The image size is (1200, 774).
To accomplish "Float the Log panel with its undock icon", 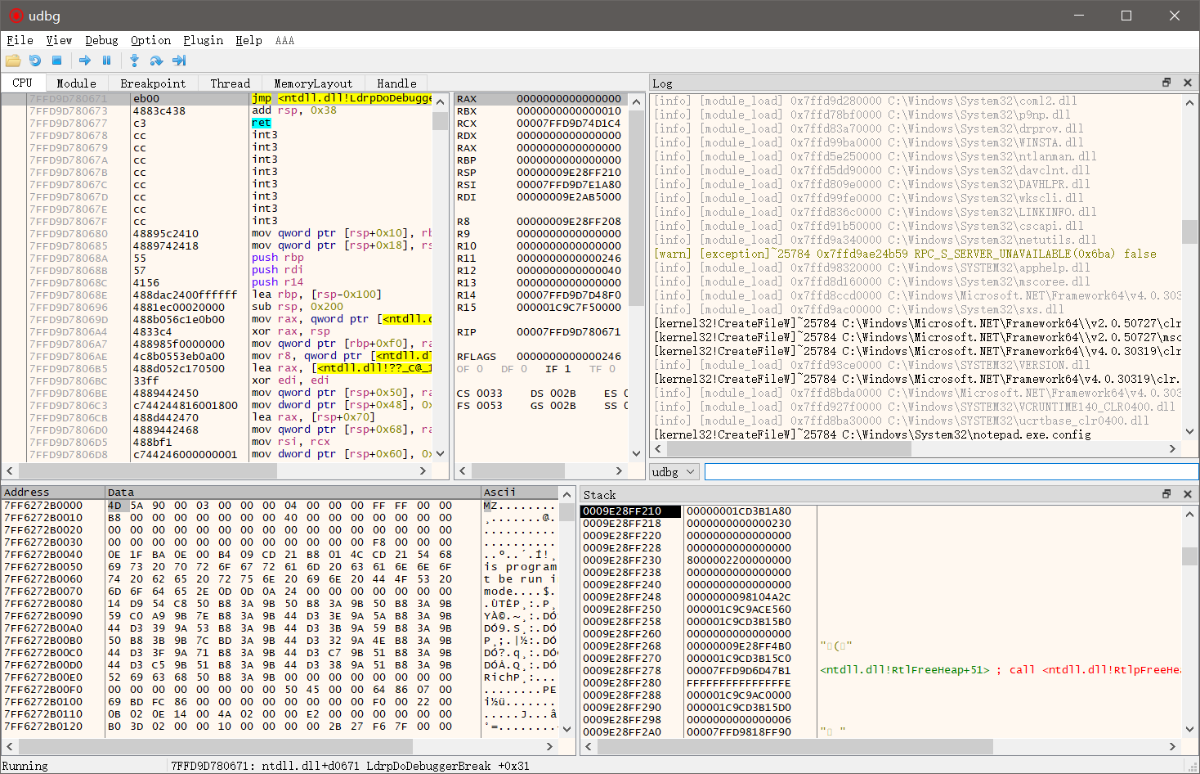I will (1166, 83).
